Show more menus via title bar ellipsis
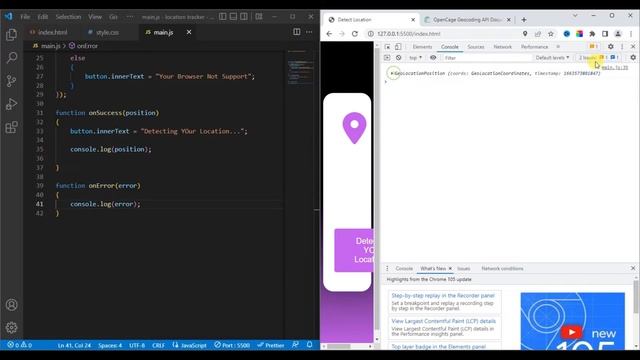 pos(130,17)
